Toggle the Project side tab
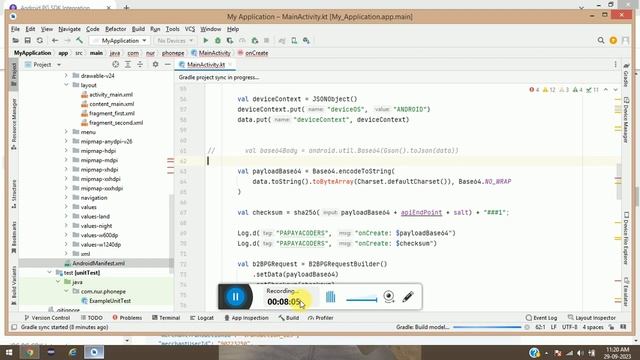 tap(13, 73)
